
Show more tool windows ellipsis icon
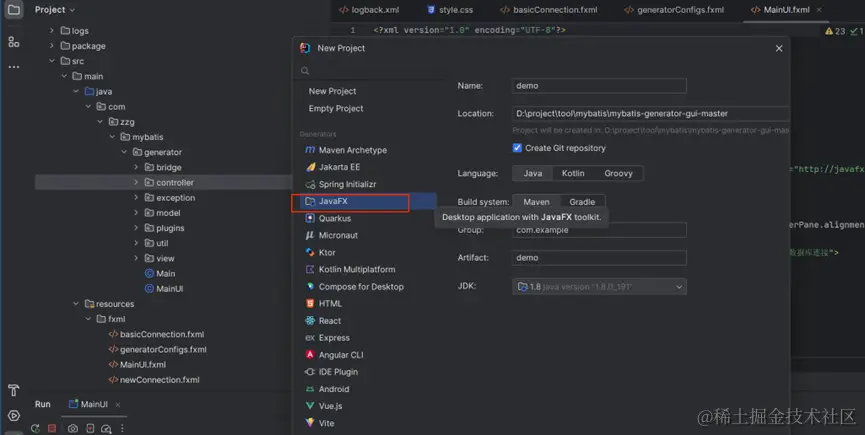coord(14,67)
